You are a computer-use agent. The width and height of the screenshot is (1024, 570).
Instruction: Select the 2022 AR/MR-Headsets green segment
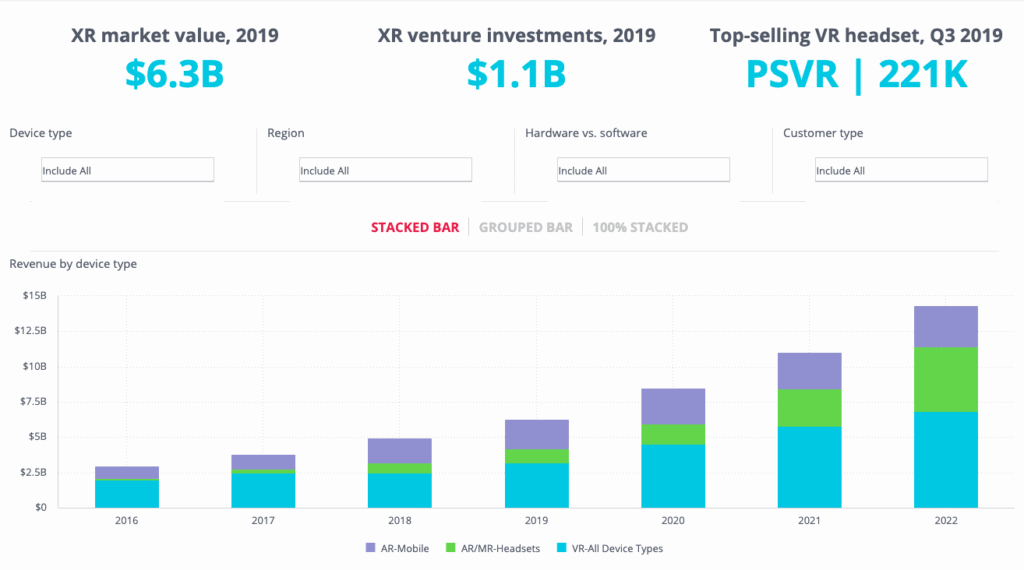pos(946,379)
